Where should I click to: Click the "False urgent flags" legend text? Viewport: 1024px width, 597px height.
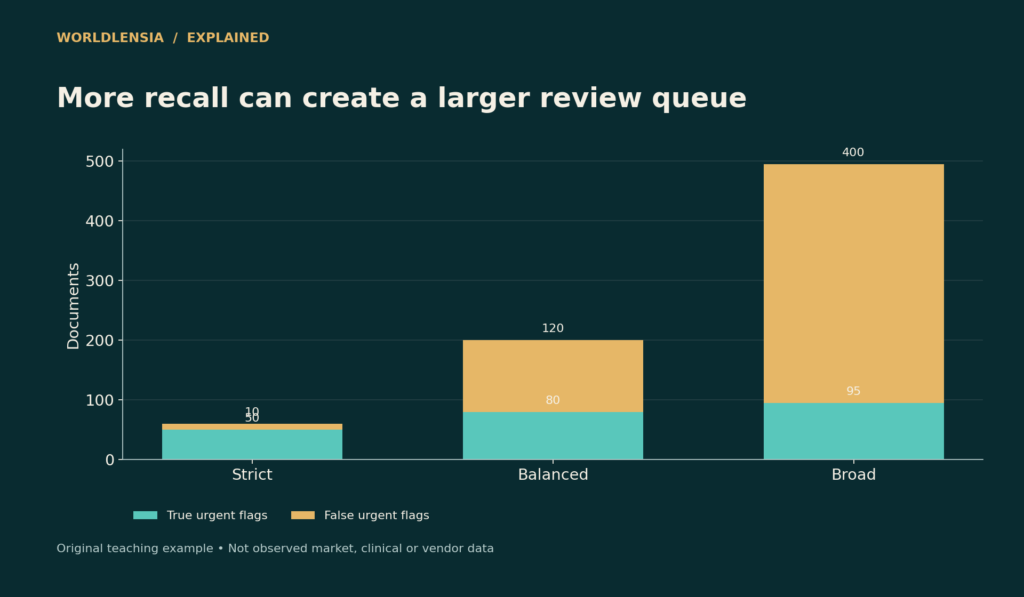377,515
